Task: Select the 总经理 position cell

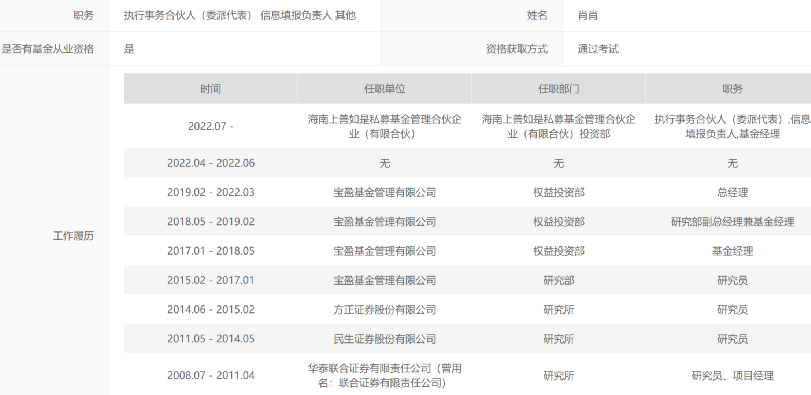Action: pyautogui.click(x=732, y=192)
